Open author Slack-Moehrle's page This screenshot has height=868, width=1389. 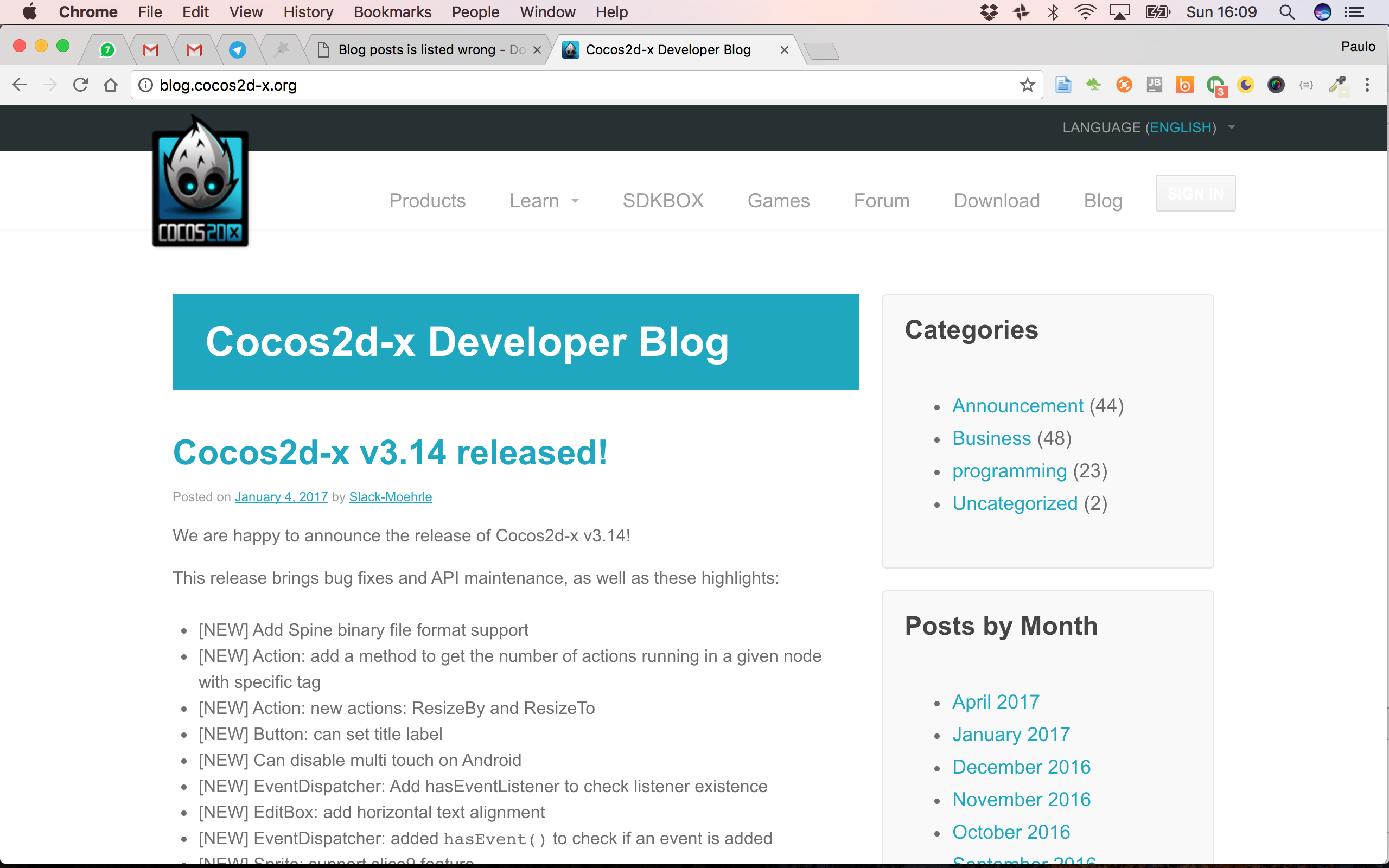(x=390, y=496)
